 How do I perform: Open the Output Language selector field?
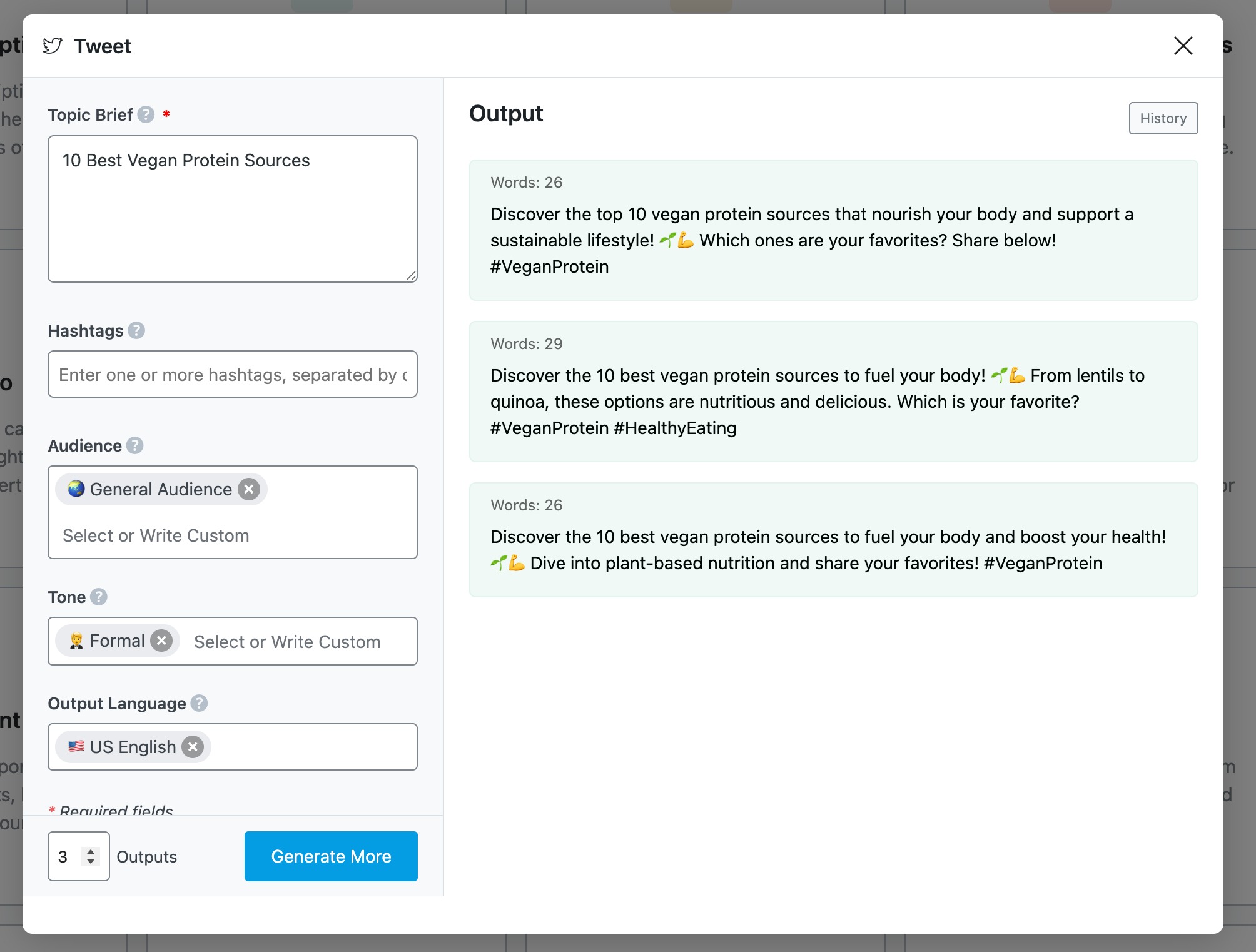[x=313, y=747]
